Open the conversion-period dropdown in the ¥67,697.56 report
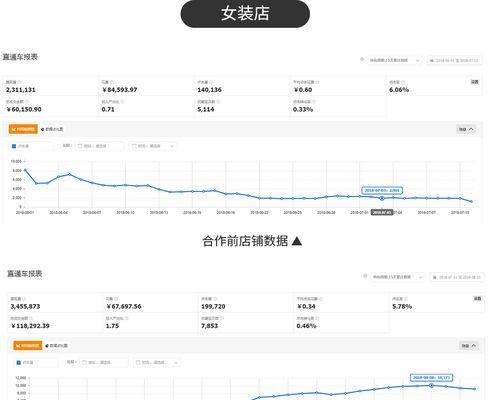This screenshot has height=400, width=490. [x=397, y=277]
